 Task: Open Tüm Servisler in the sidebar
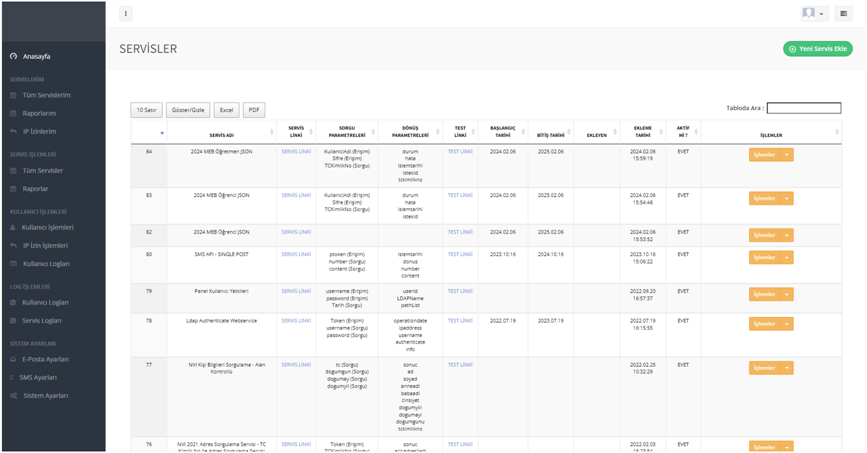(x=43, y=171)
